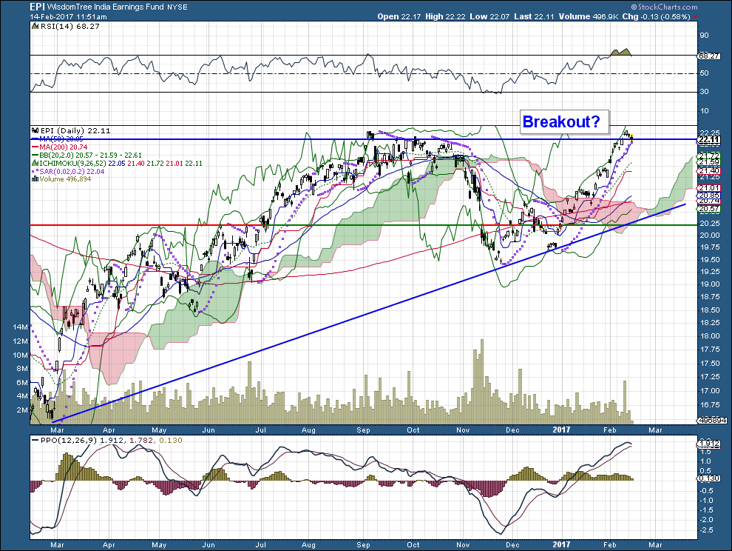Click the EPI (Daily) 22.11 legend
The width and height of the screenshot is (732, 551).
coord(75,131)
